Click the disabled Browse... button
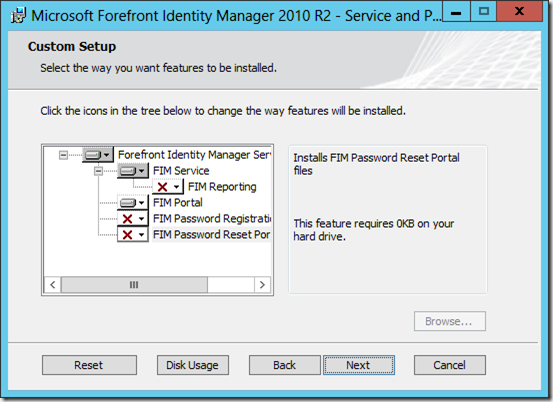The height and width of the screenshot is (402, 553). click(x=450, y=321)
